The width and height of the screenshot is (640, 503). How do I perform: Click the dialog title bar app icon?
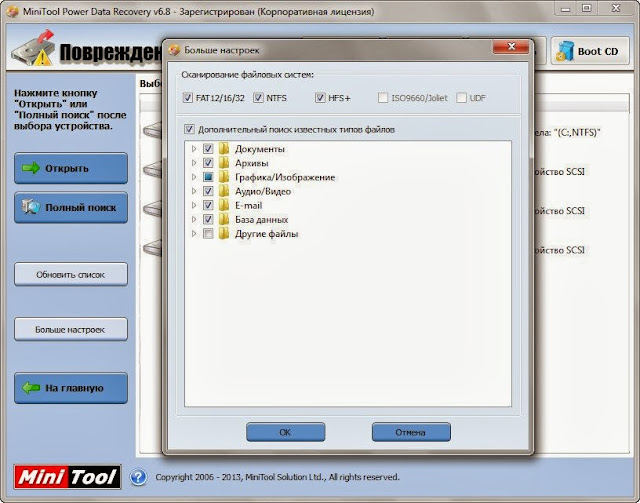pos(174,50)
